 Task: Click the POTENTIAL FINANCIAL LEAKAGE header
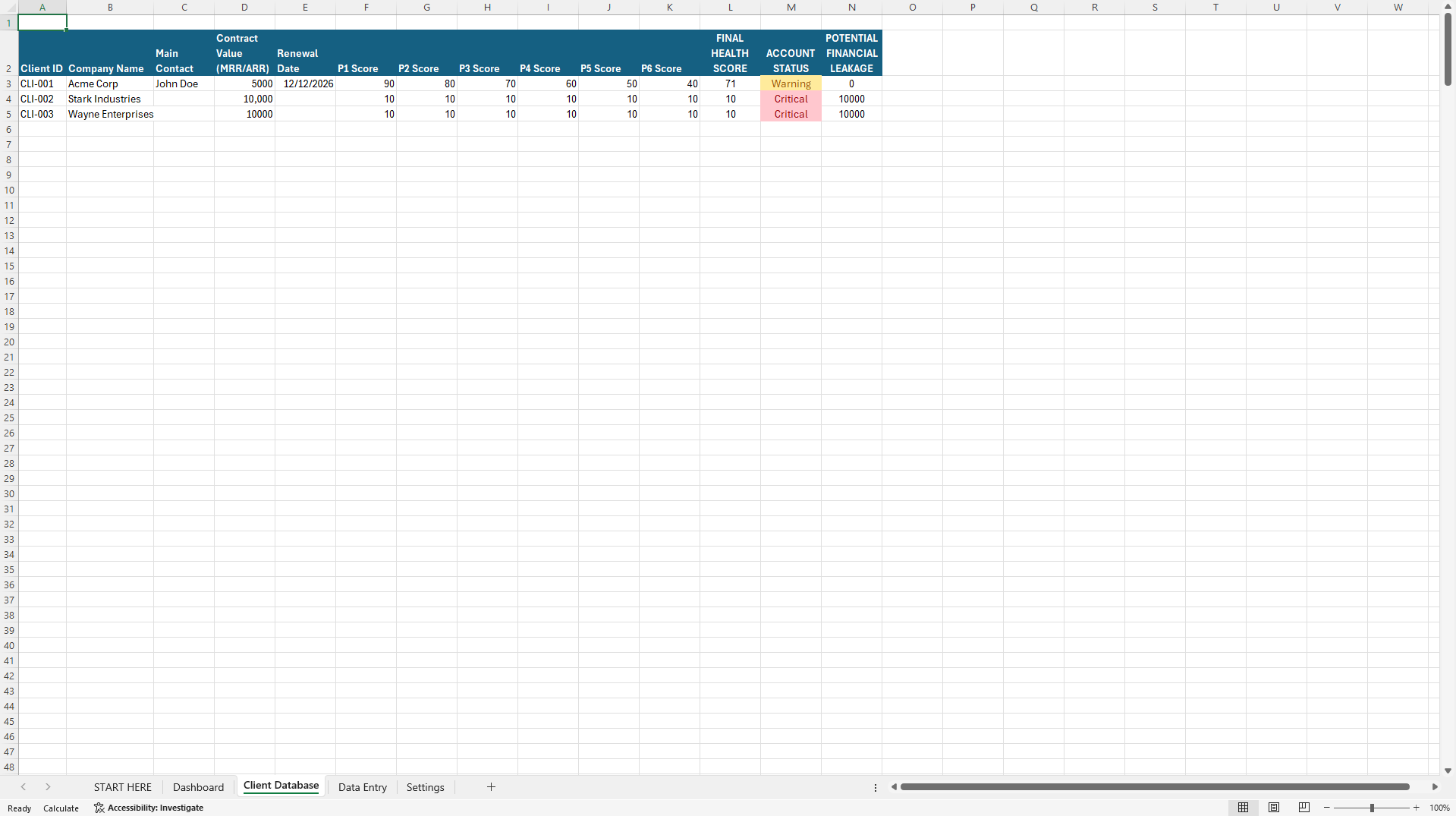click(851, 53)
